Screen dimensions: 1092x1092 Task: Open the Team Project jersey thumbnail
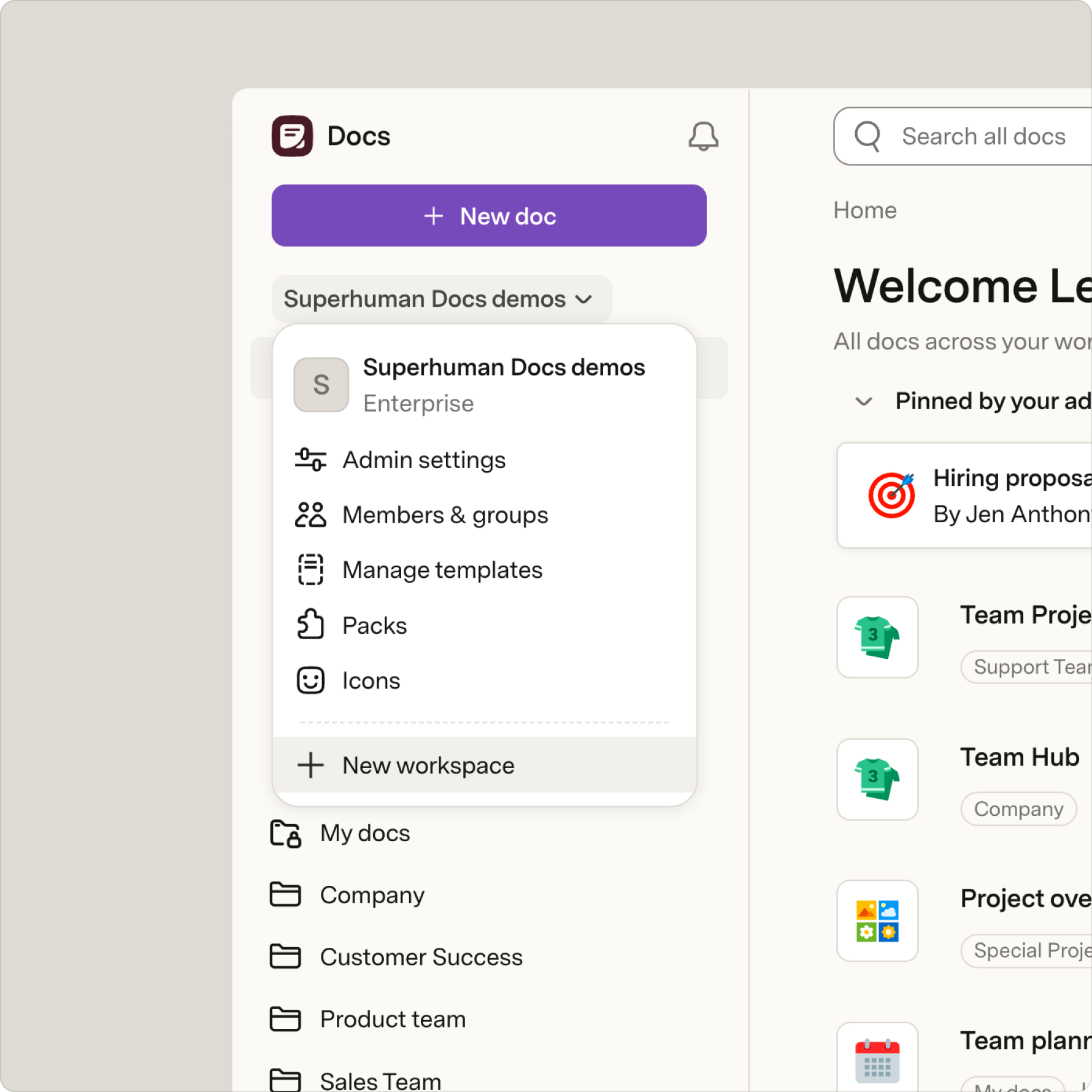tap(877, 637)
